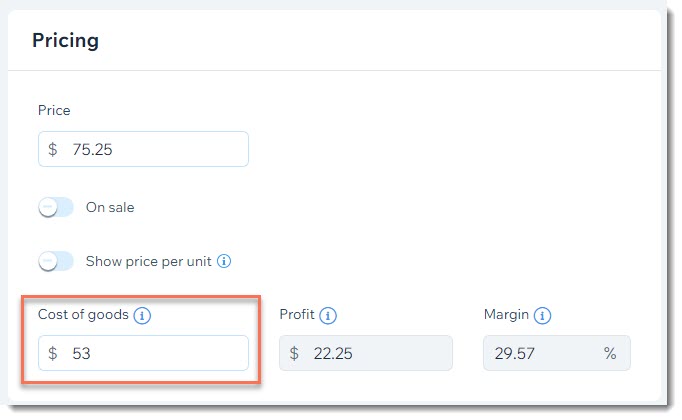Enable the Show price per unit toggle
The height and width of the screenshot is (420, 682).
pyautogui.click(x=56, y=261)
